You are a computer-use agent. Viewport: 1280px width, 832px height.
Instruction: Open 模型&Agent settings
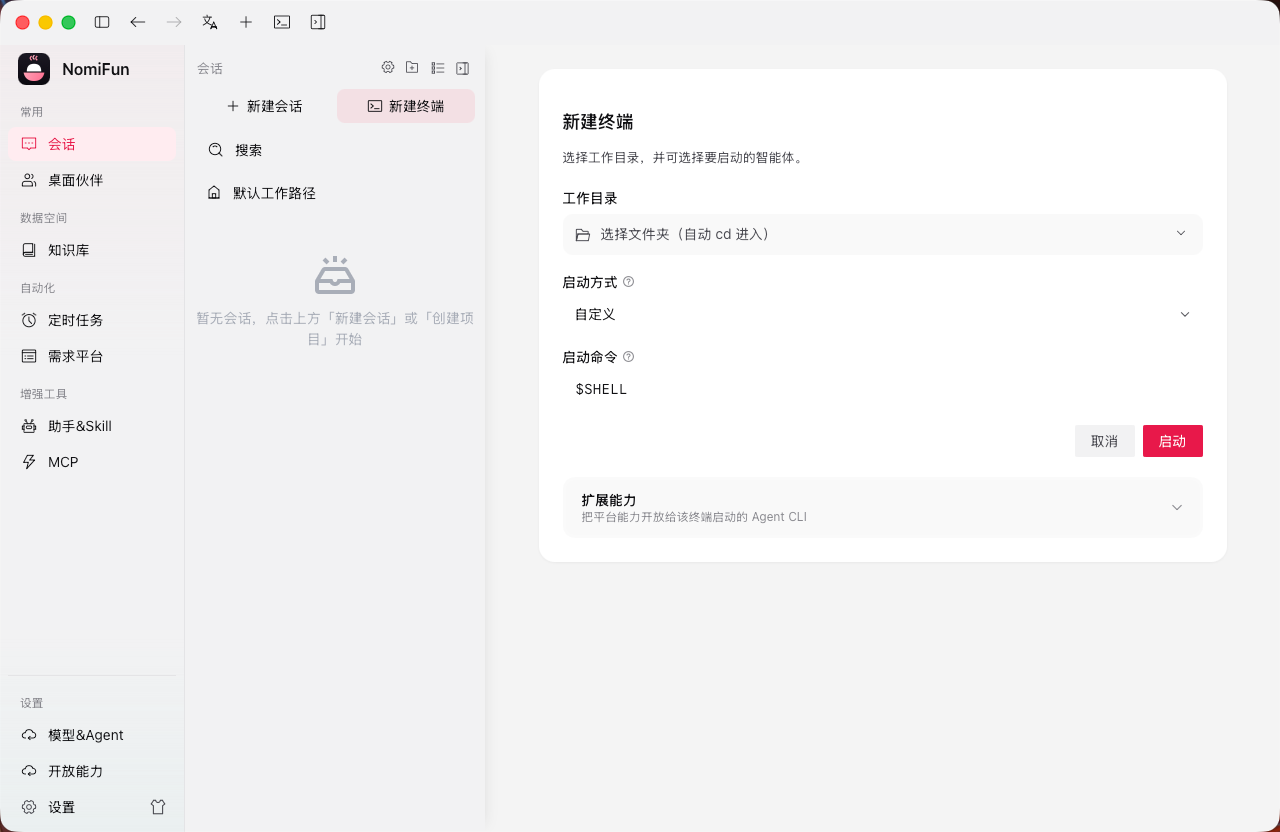92,735
